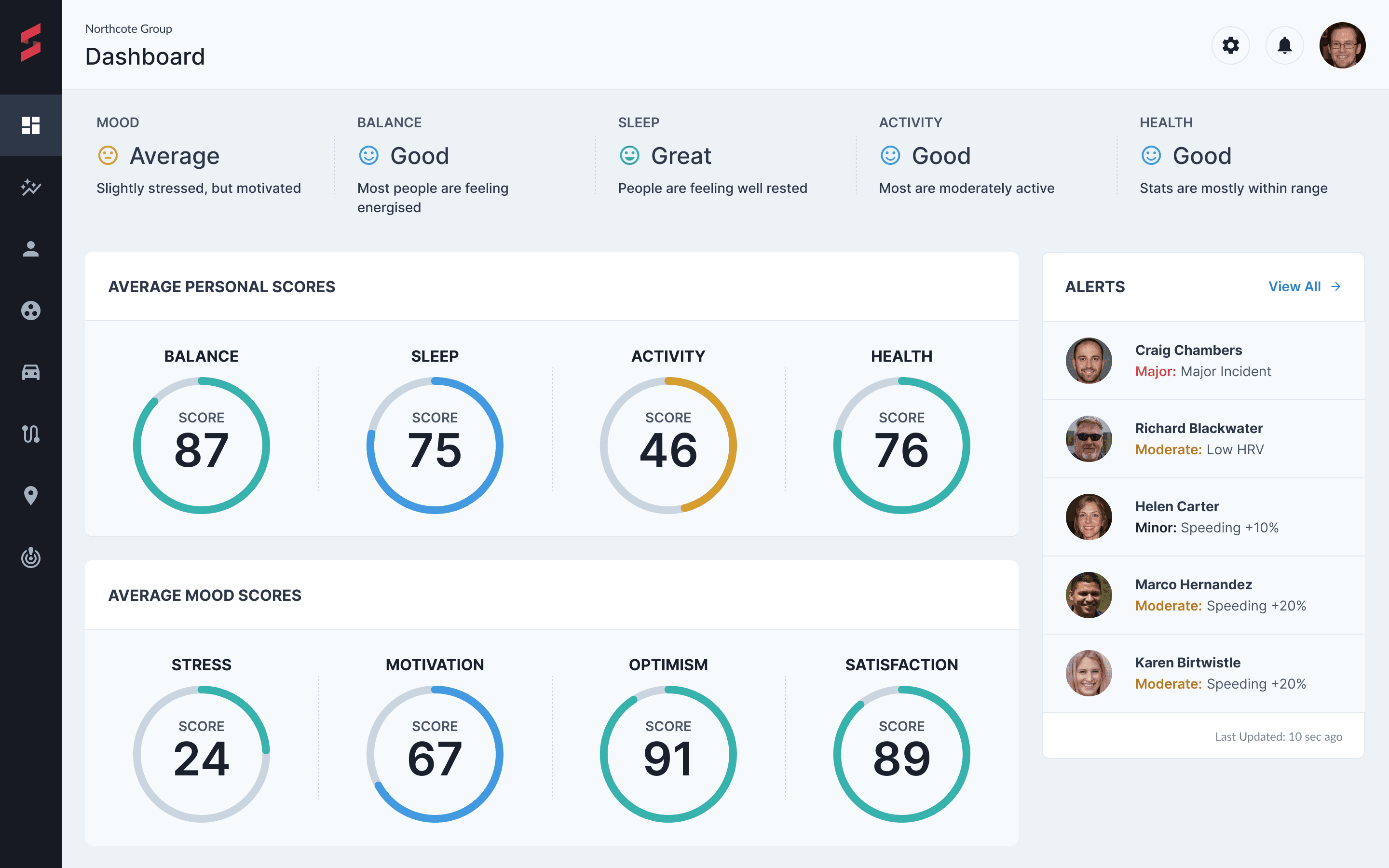Image resolution: width=1389 pixels, height=868 pixels.
Task: Click the Optimism score 91 ring
Action: coord(668,754)
